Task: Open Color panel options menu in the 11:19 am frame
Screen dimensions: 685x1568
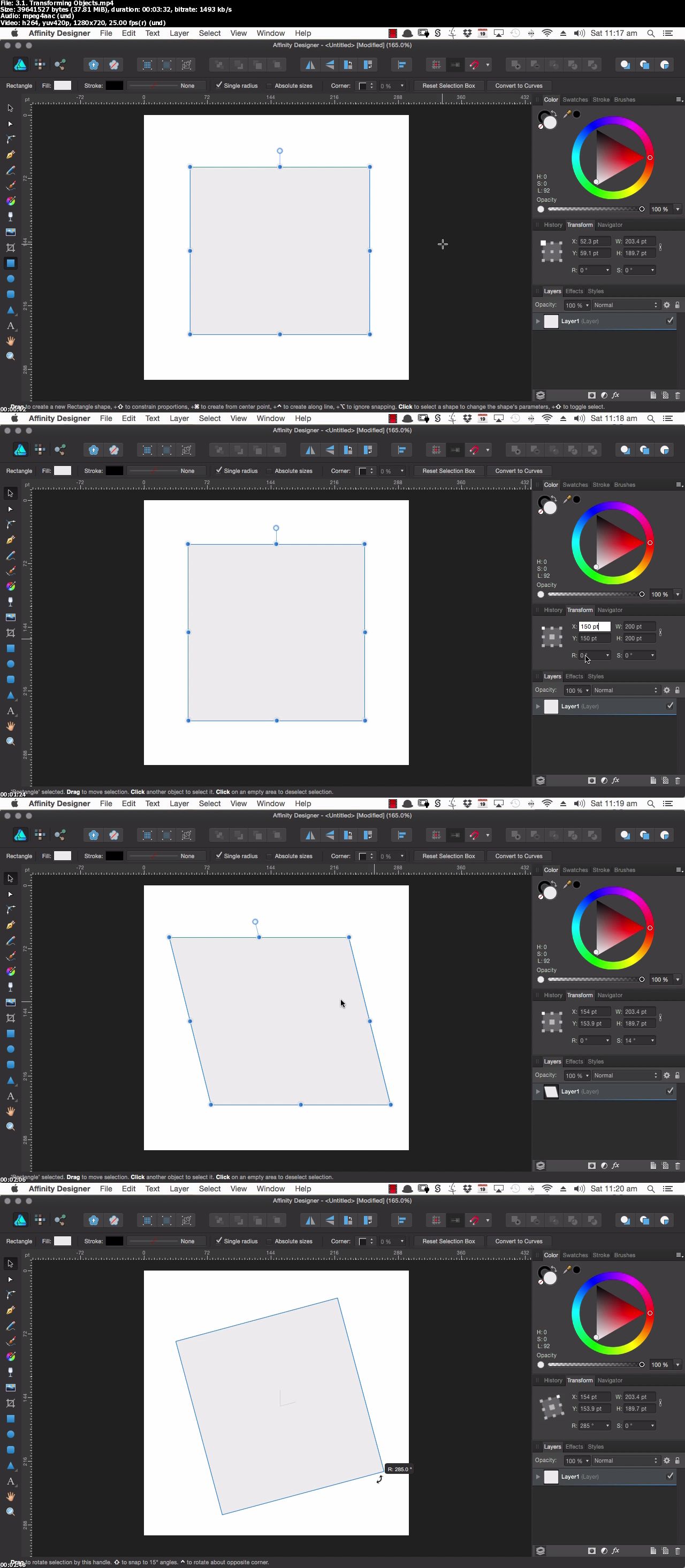Action: (x=679, y=870)
